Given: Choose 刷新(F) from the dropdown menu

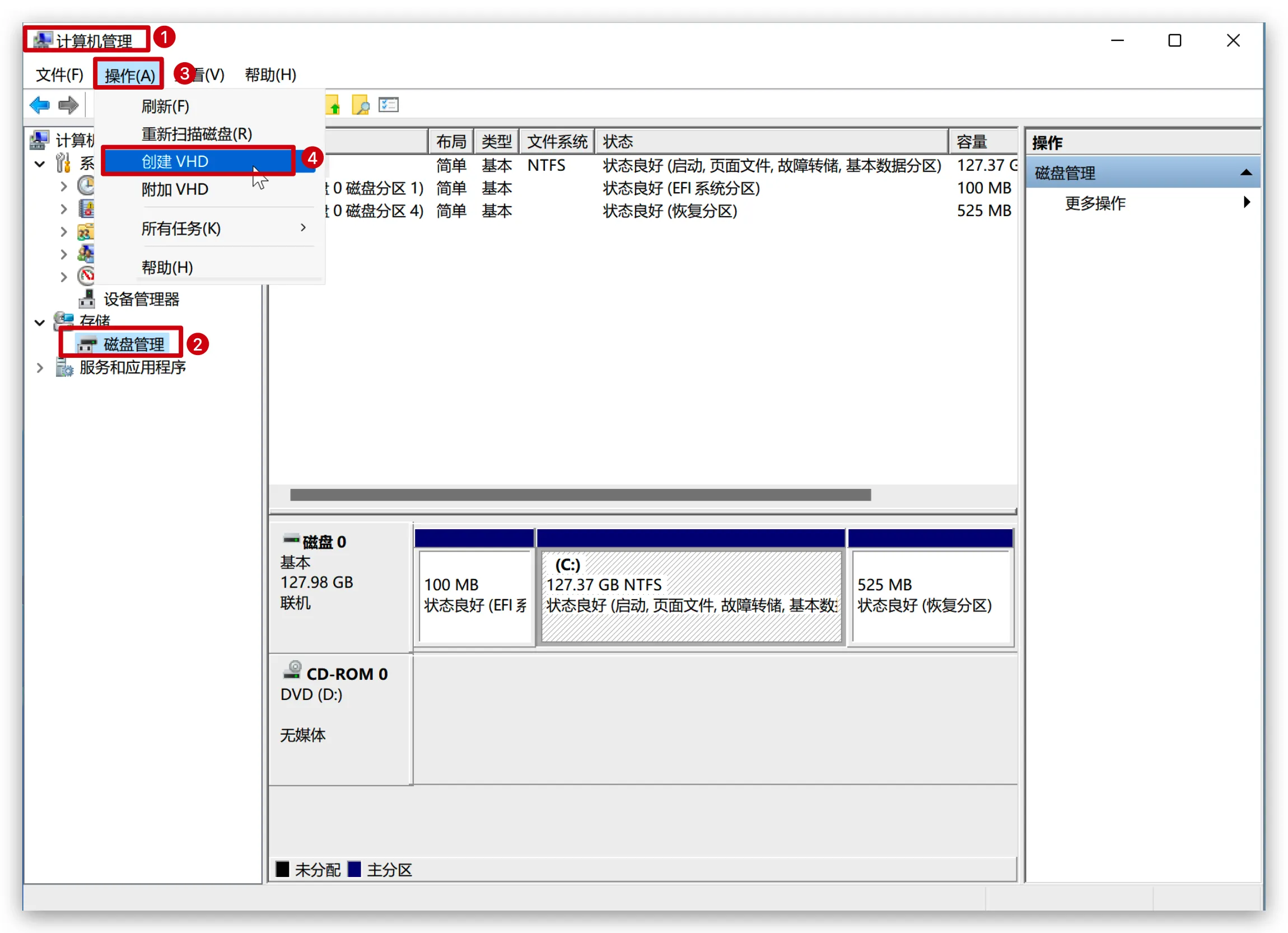Looking at the screenshot, I should tap(210, 106).
